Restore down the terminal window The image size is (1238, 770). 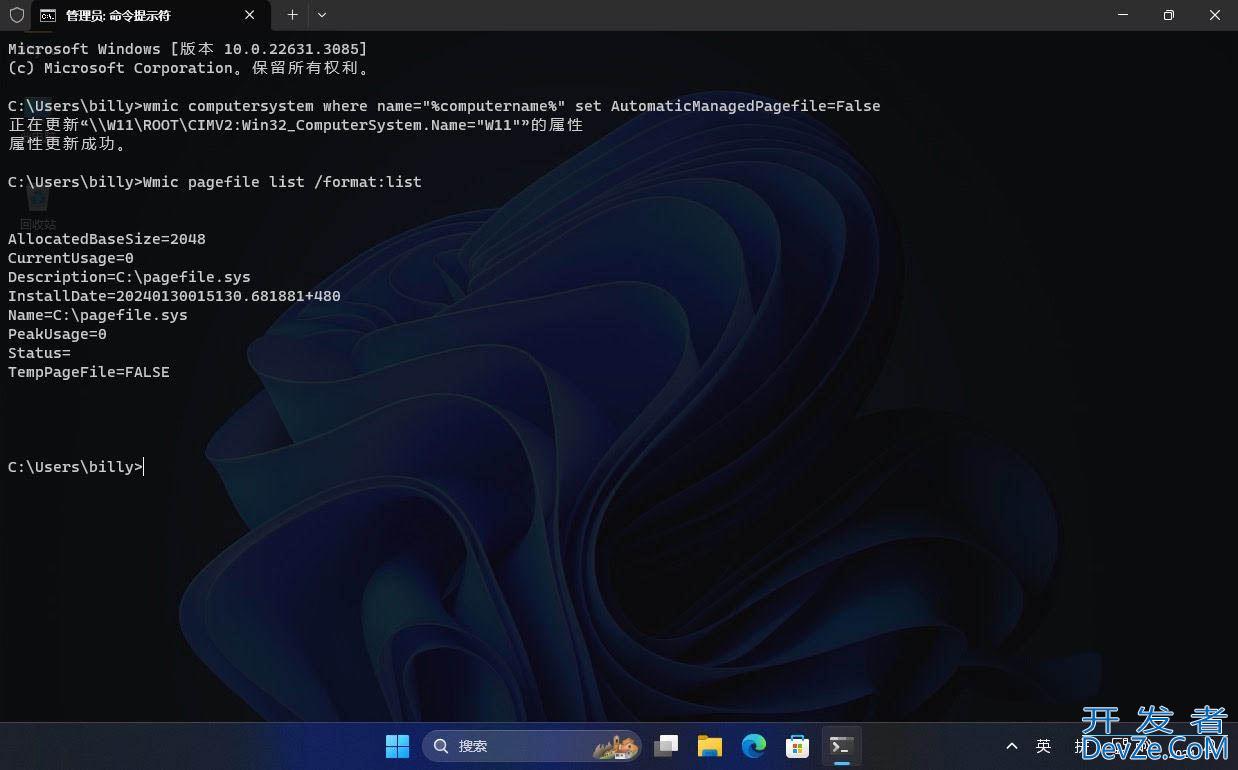pos(1169,15)
